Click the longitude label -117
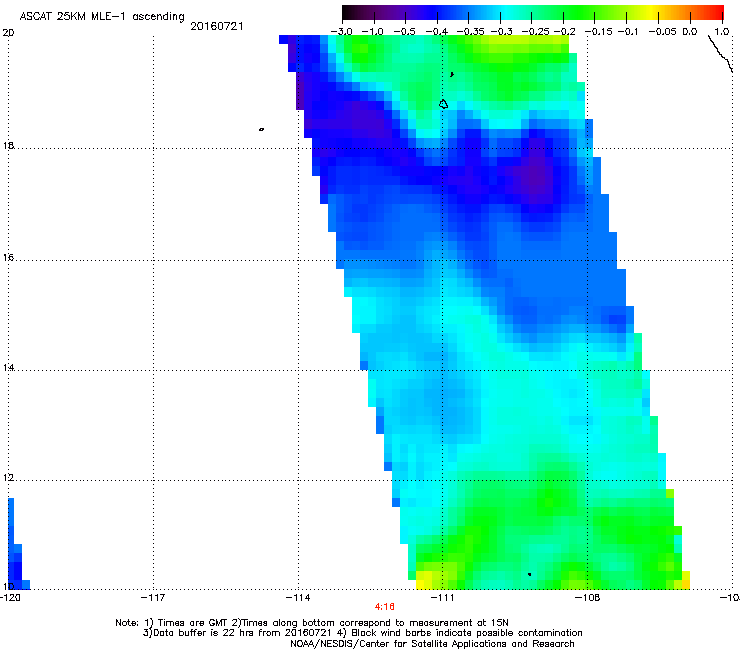Image resolution: width=740 pixels, height=650 pixels. [x=153, y=598]
